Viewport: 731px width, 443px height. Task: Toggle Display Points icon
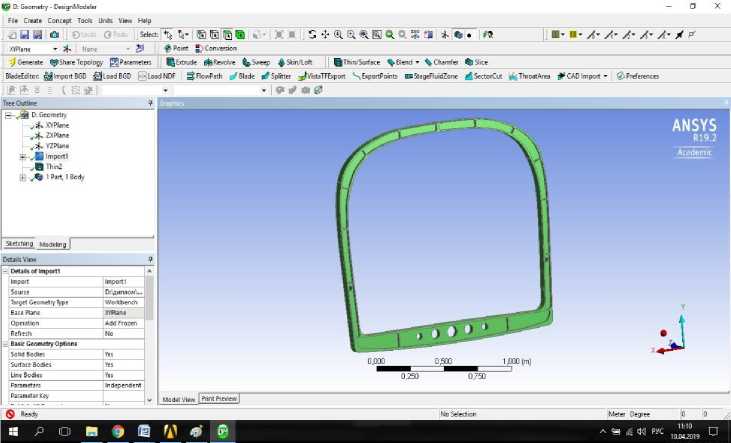coord(469,35)
